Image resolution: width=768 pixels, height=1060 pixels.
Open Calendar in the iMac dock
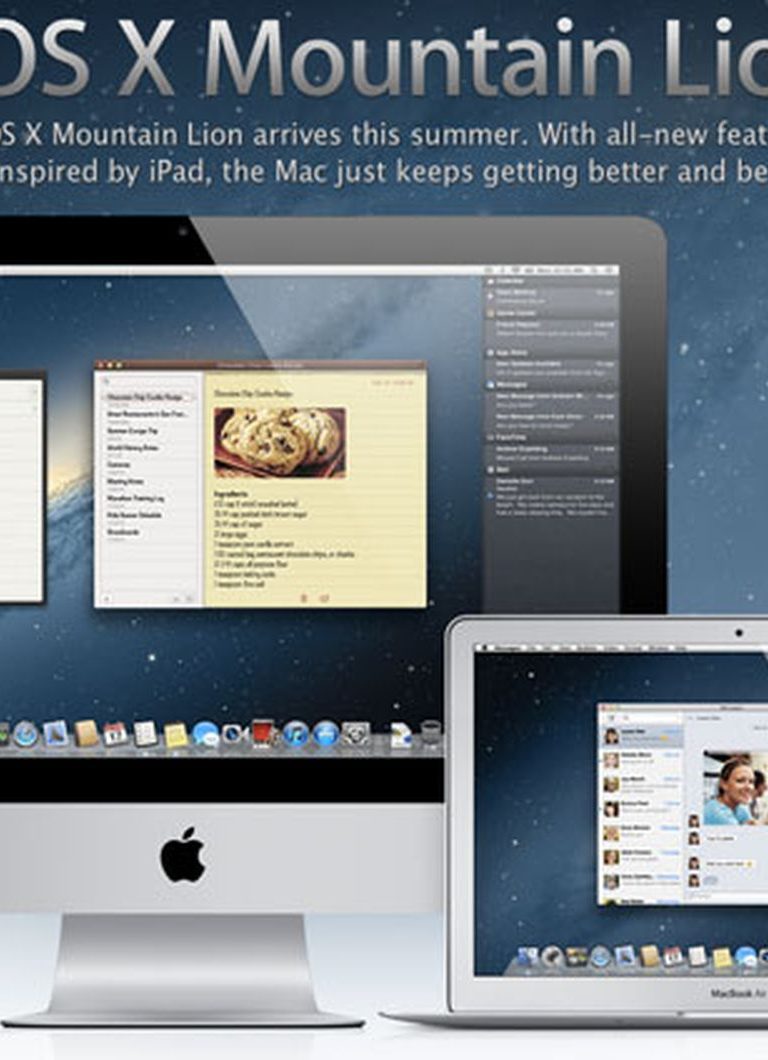point(116,733)
